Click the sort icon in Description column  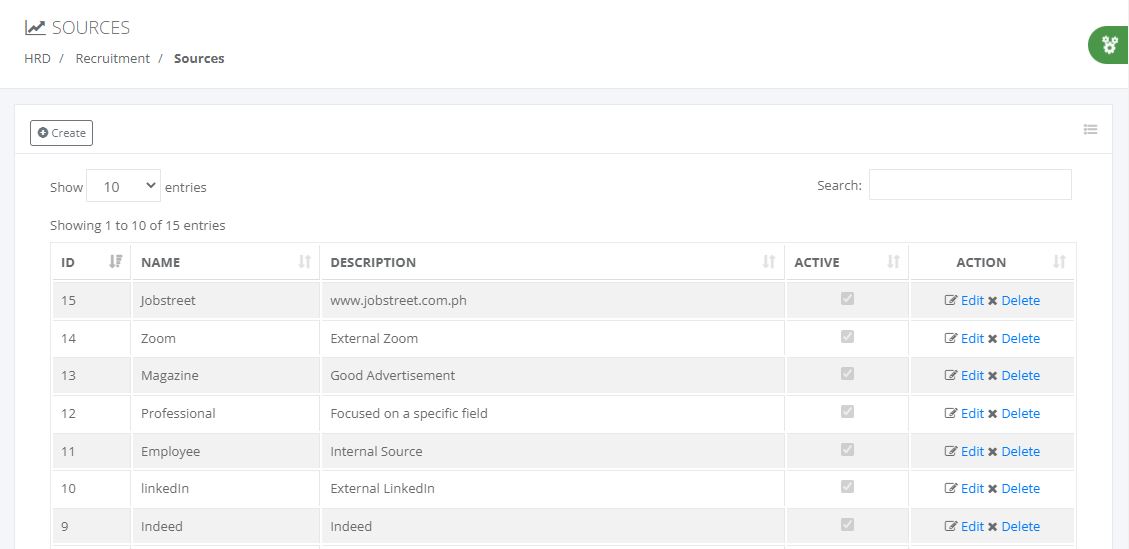point(768,262)
